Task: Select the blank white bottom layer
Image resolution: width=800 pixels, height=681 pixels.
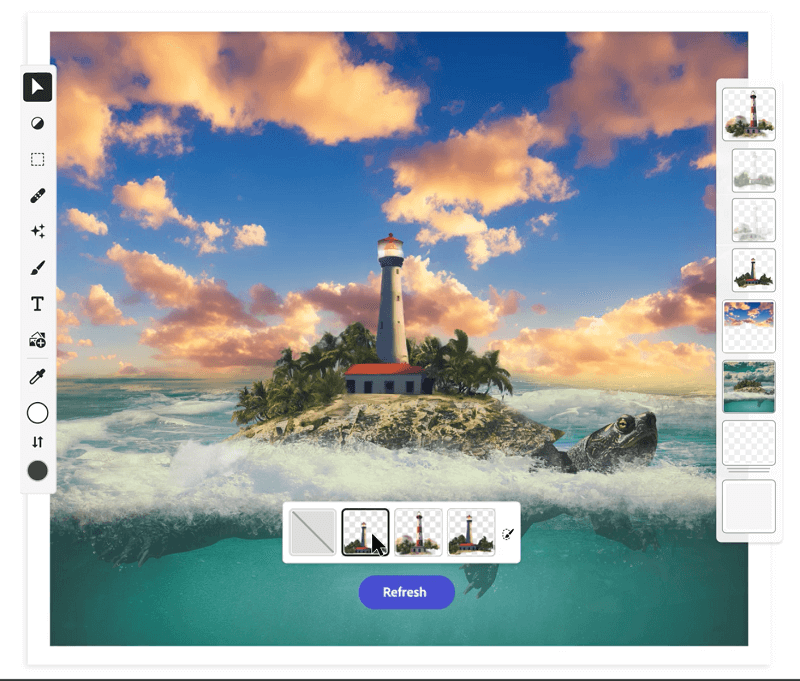Action: (748, 506)
